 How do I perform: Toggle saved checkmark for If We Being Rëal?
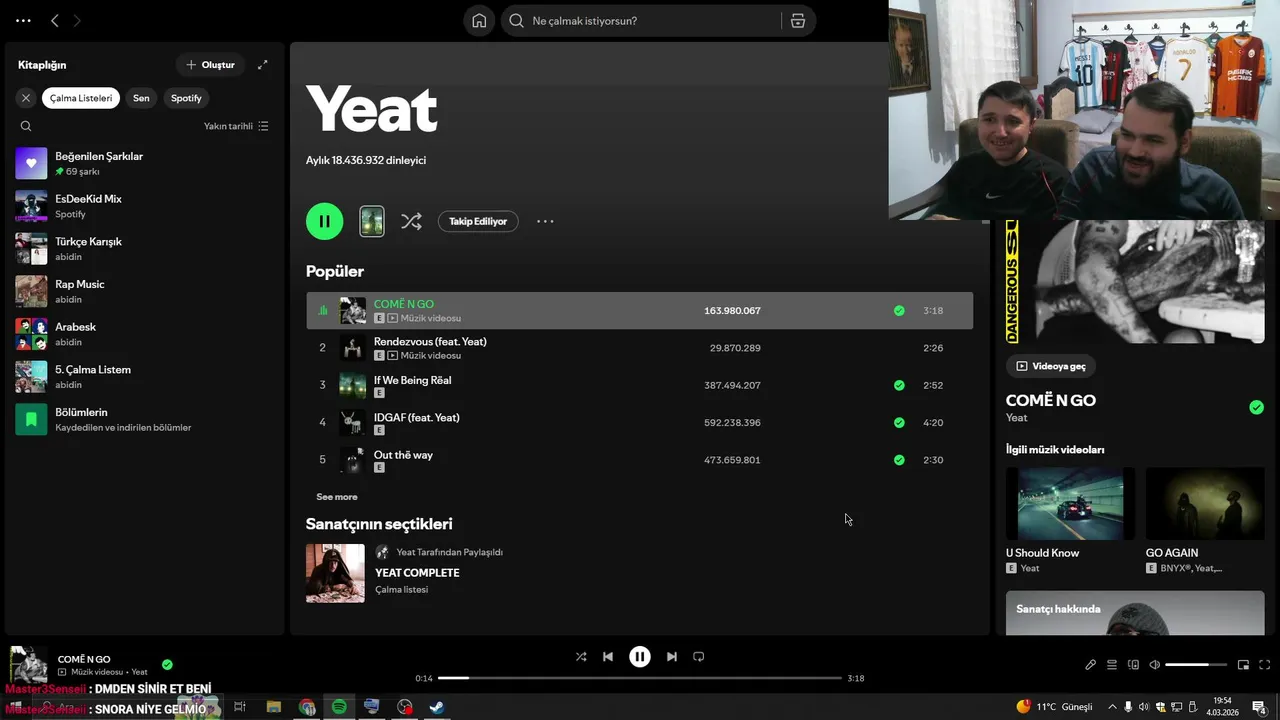click(x=899, y=385)
